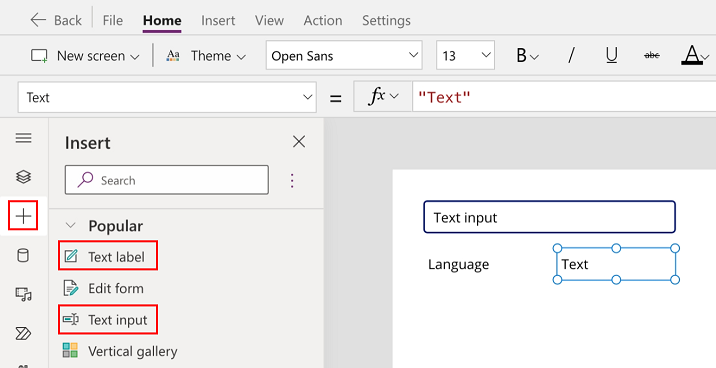This screenshot has height=368, width=716.
Task: Switch to the View tab
Action: (x=269, y=21)
